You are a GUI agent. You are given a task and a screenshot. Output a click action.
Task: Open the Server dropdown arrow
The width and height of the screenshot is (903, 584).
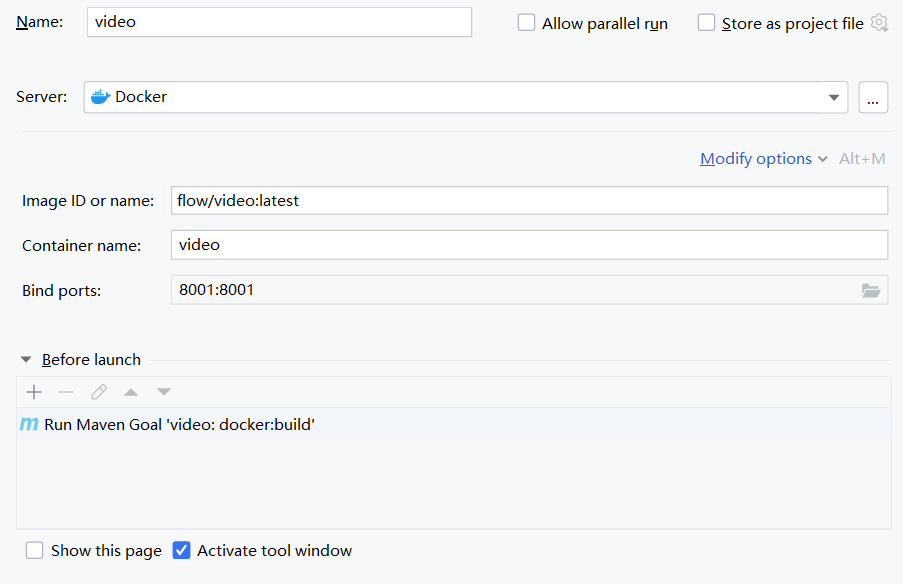(x=833, y=97)
